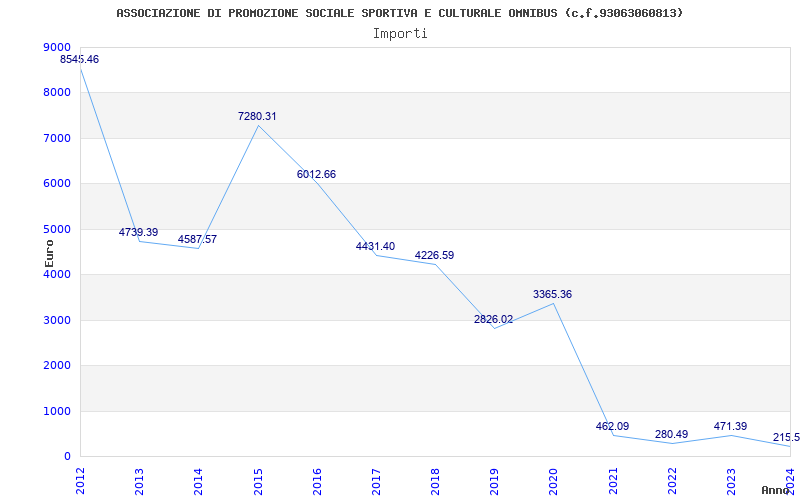Click the y-axis value 8000
800x500 pixels.
(57, 93)
